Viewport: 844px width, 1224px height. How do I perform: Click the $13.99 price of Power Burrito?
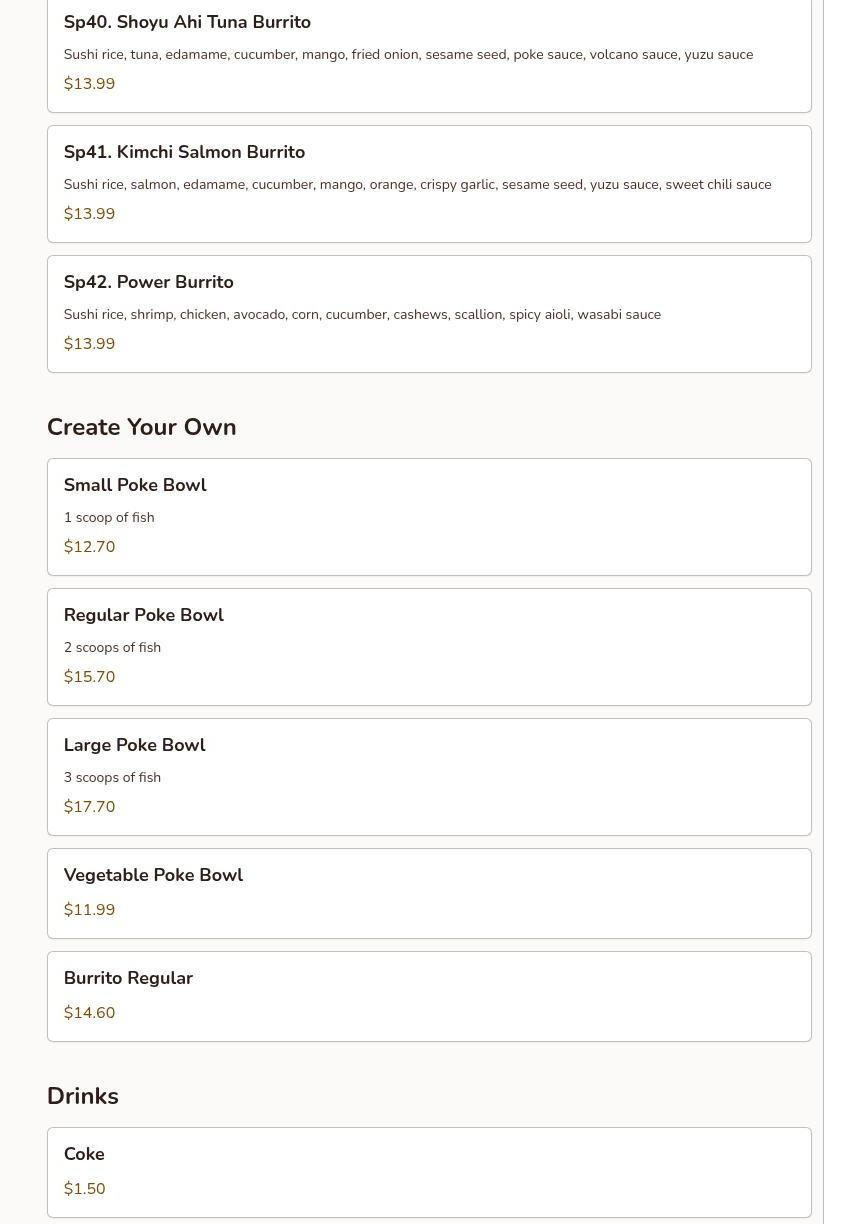pyautogui.click(x=89, y=344)
